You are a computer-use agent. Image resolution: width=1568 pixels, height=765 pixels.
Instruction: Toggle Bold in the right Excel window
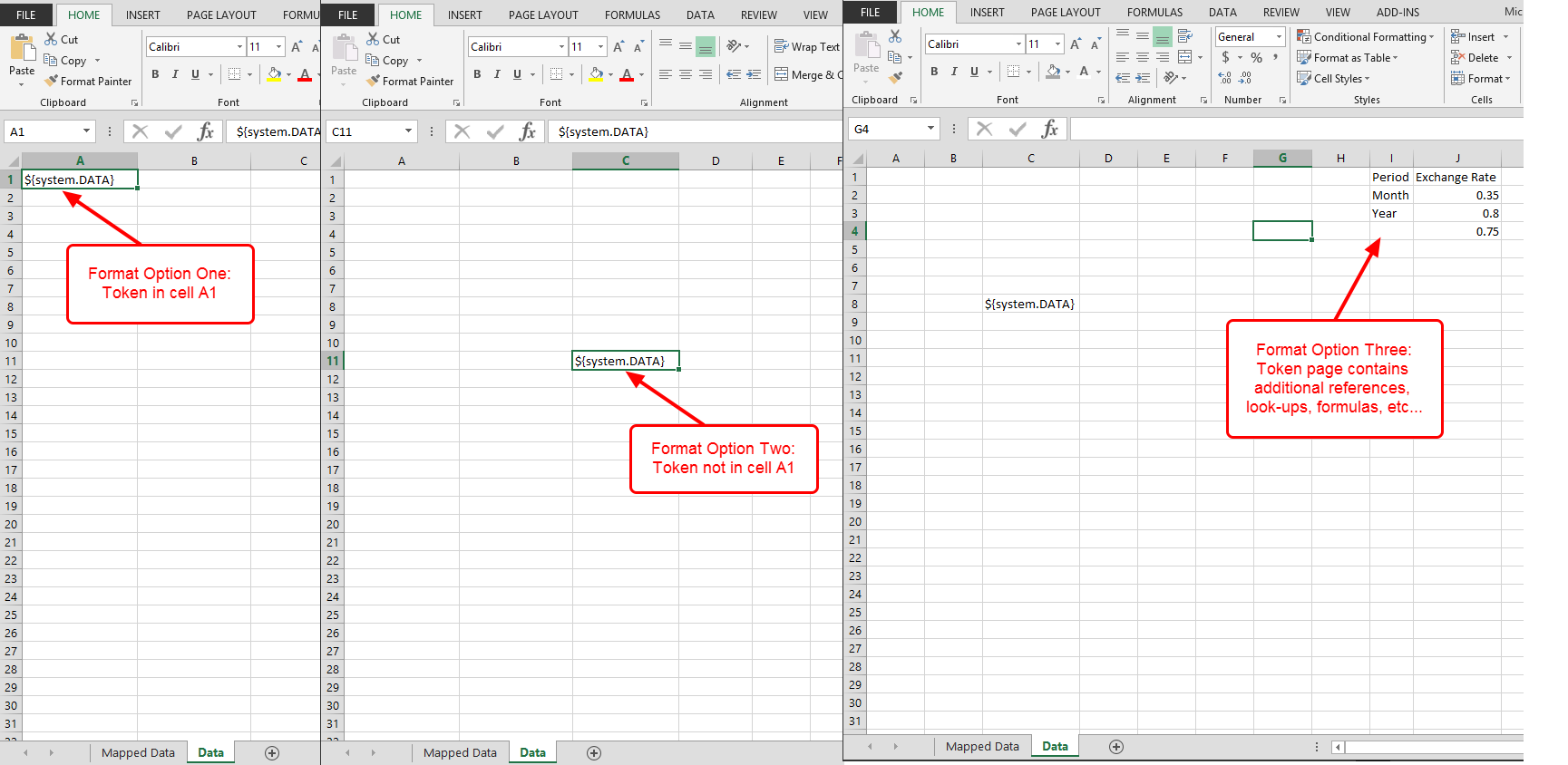[934, 72]
